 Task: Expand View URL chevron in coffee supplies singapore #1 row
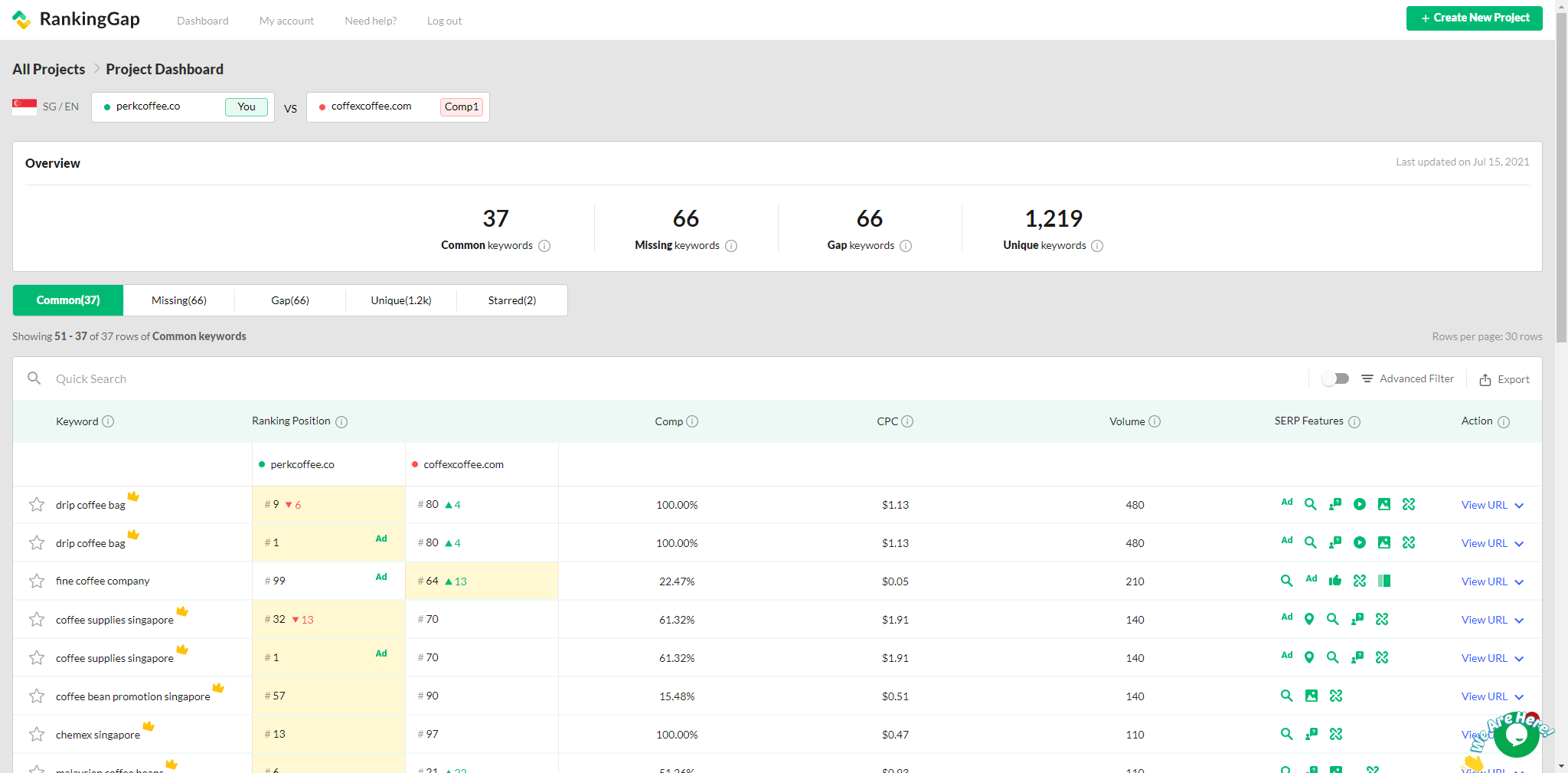[1519, 659]
